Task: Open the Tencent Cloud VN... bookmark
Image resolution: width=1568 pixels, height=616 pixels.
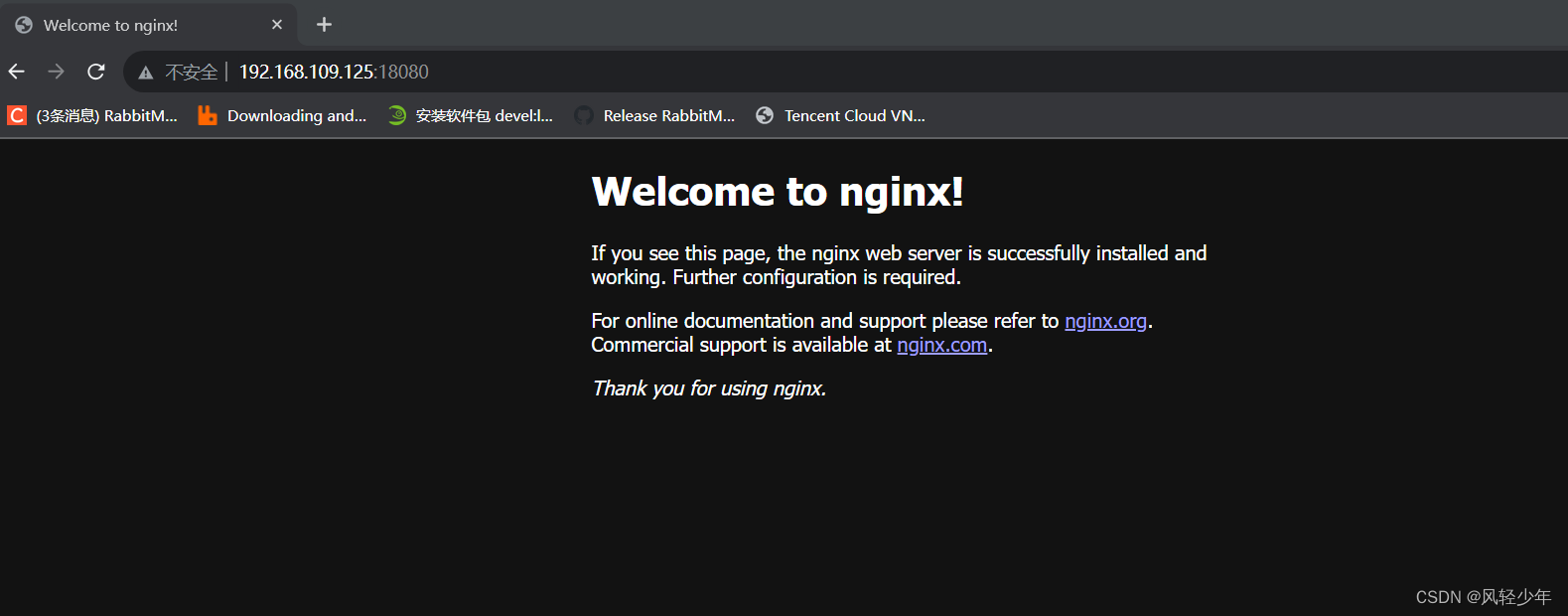Action: 840,115
